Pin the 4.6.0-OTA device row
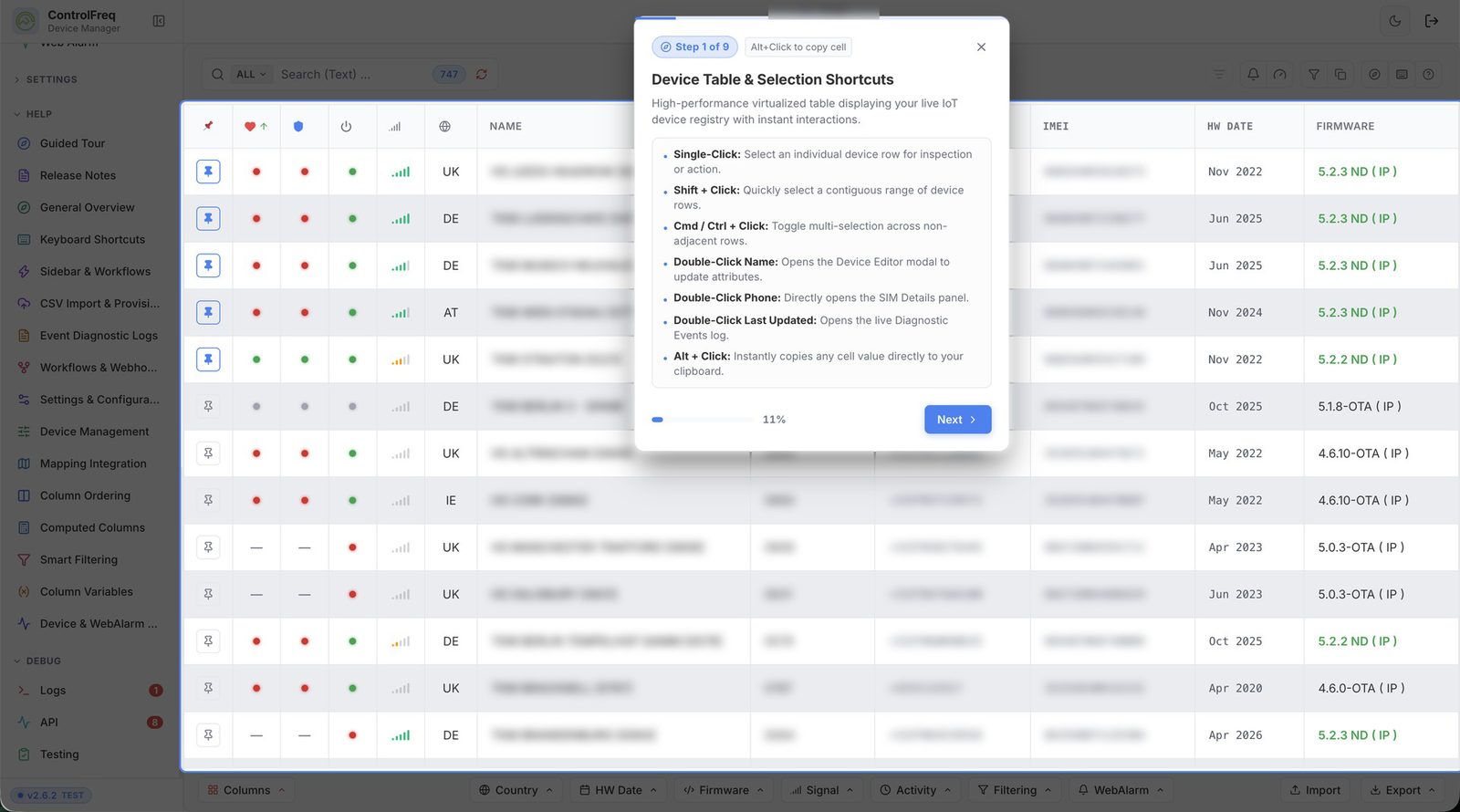Screen dimensions: 1460x812 pos(208,688)
